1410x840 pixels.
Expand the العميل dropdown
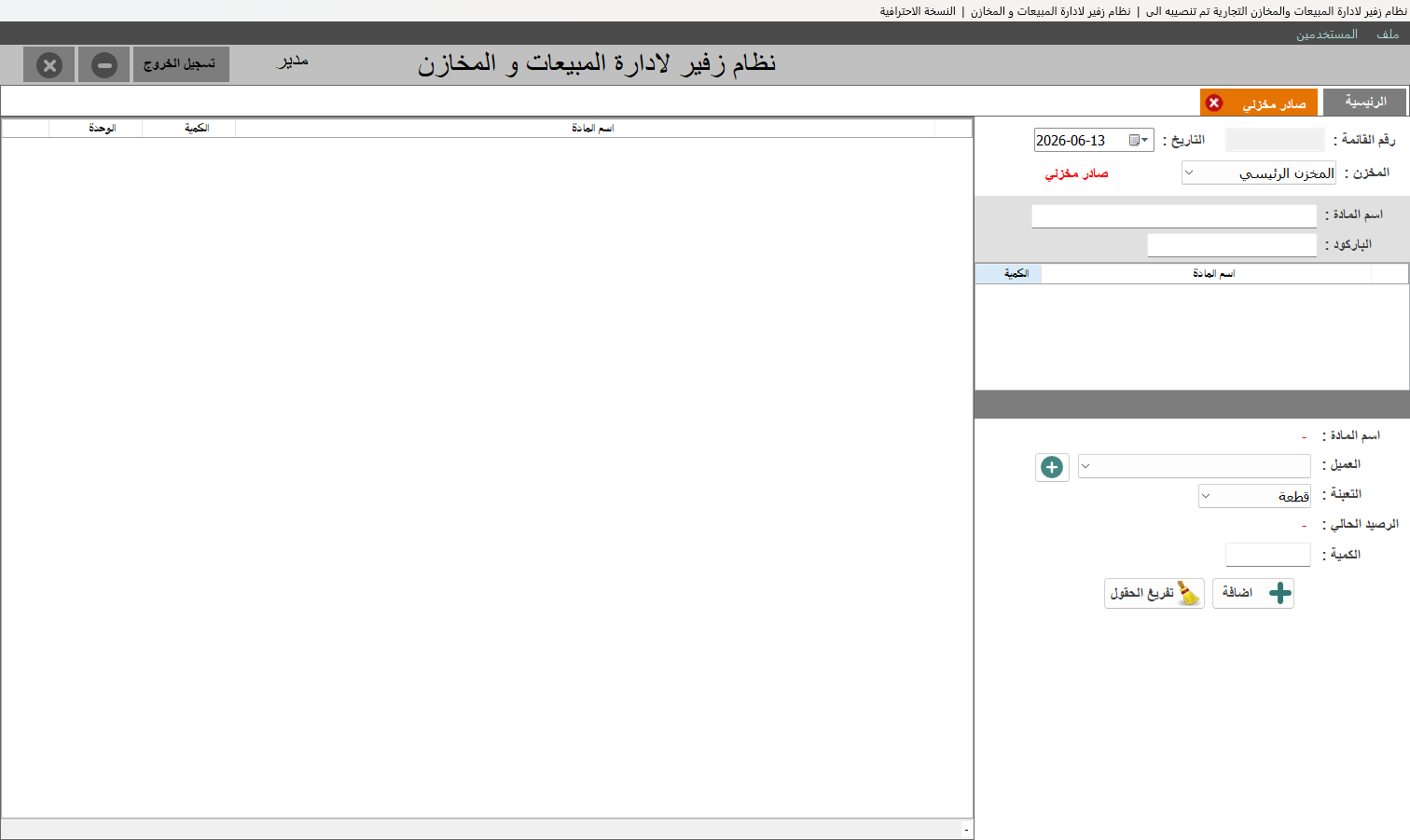point(1085,466)
